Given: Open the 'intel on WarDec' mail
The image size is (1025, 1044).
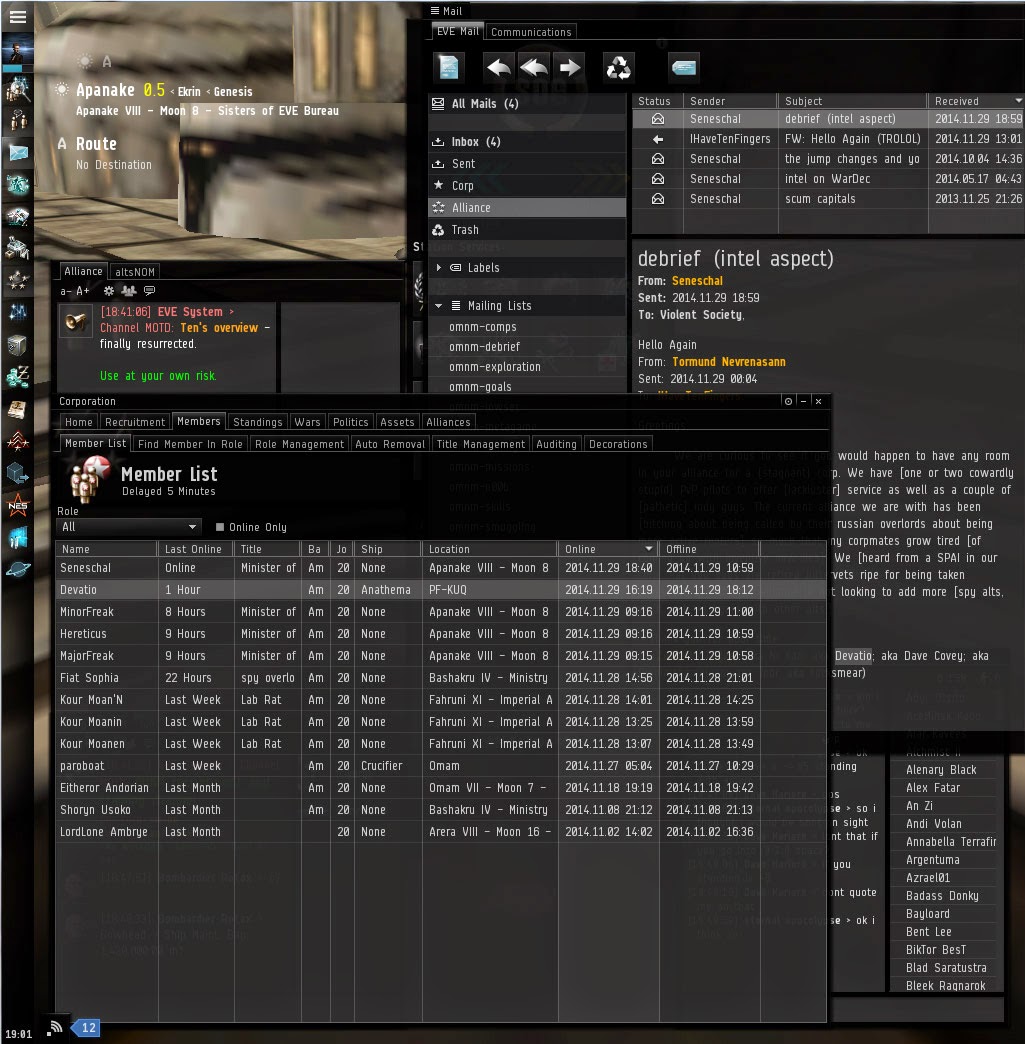Looking at the screenshot, I should click(x=828, y=179).
